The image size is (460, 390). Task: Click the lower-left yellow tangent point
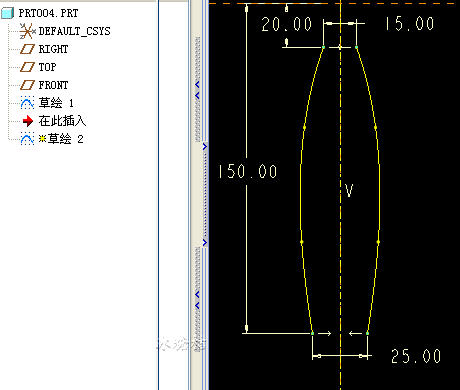point(302,242)
